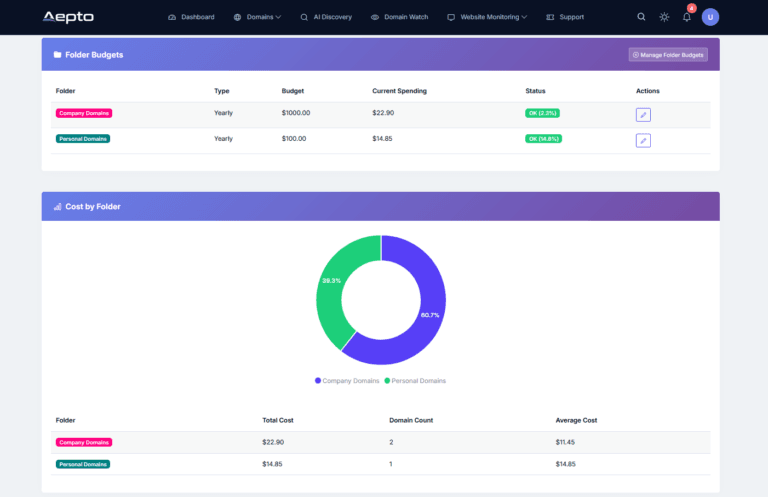
Task: Open the search icon in navbar
Action: 641,17
